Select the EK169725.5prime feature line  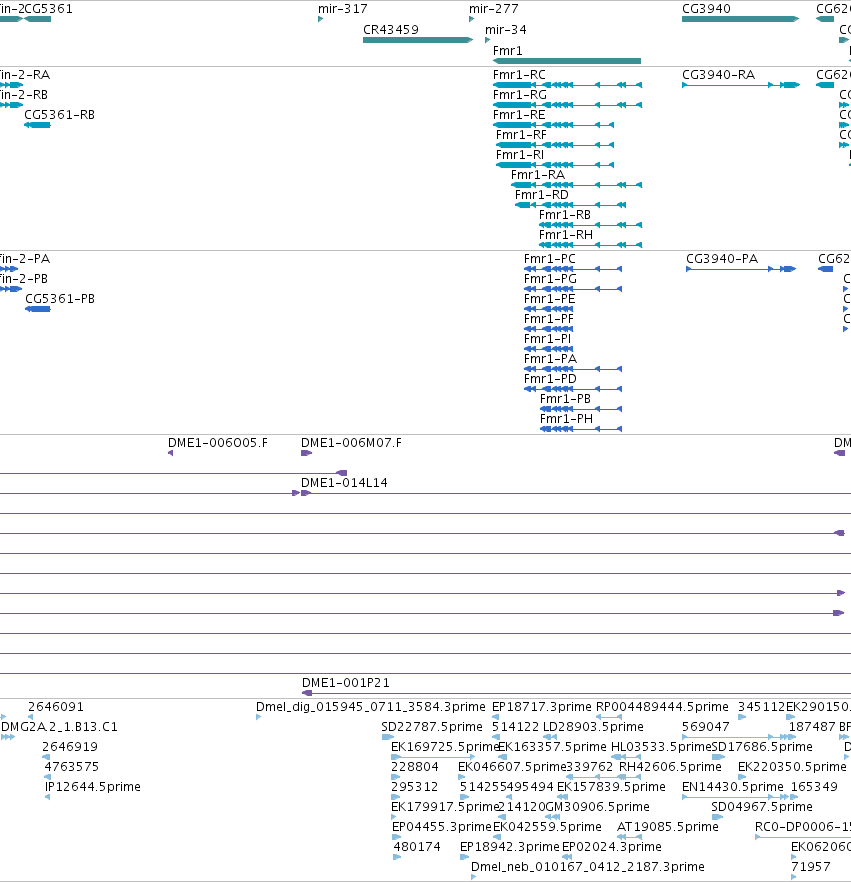(433, 757)
